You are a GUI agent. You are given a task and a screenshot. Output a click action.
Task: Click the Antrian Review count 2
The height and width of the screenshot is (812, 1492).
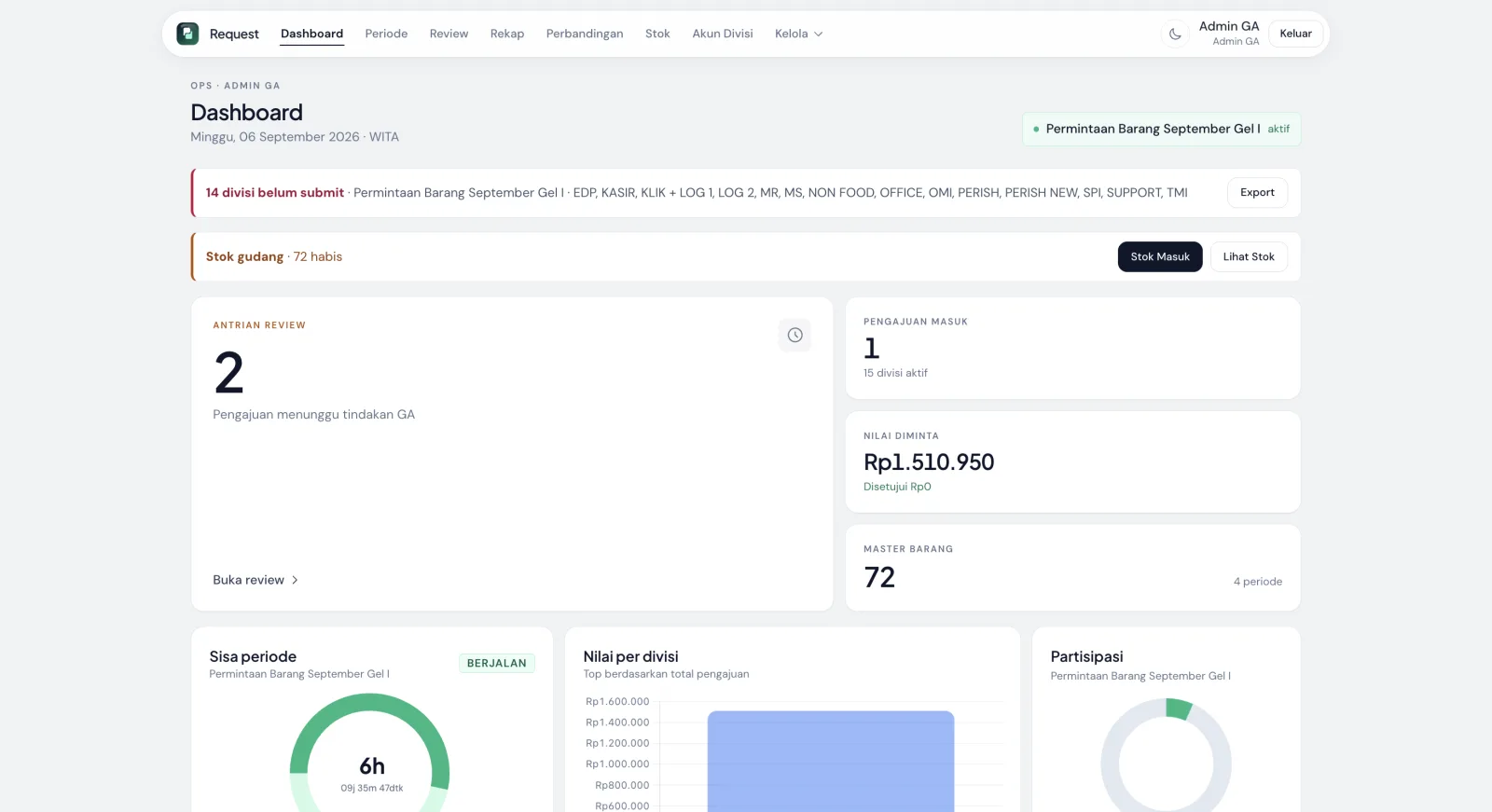pyautogui.click(x=229, y=373)
